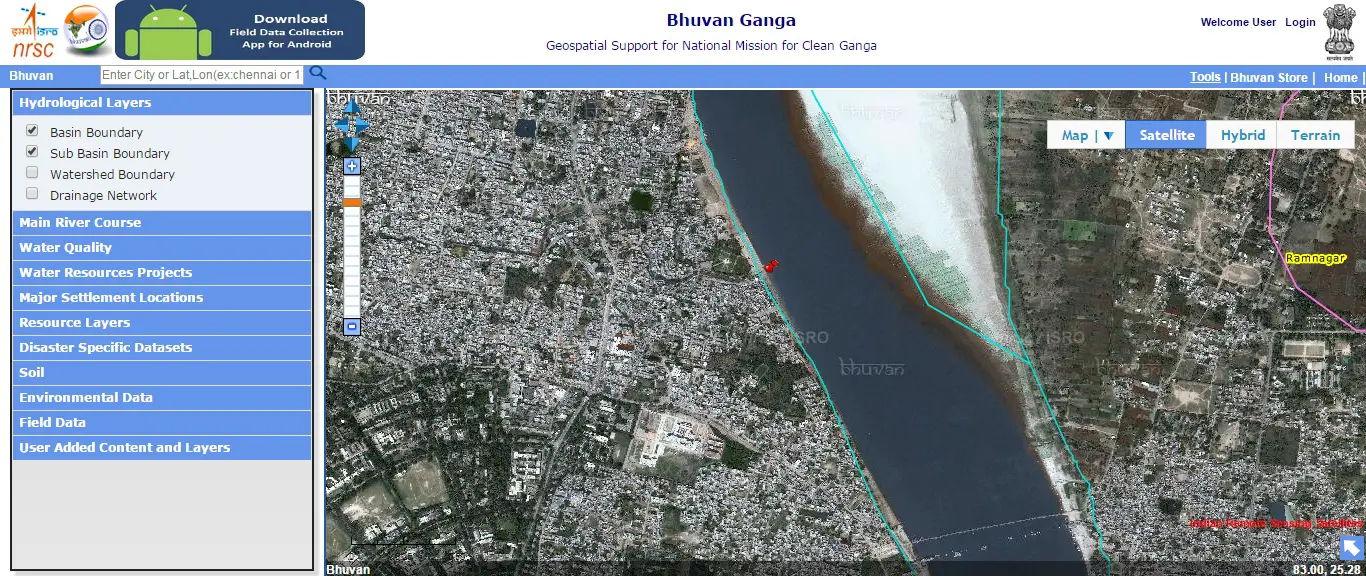Expand the Water Resources Projects section
Viewport: 1366px width, 576px height.
coord(162,273)
